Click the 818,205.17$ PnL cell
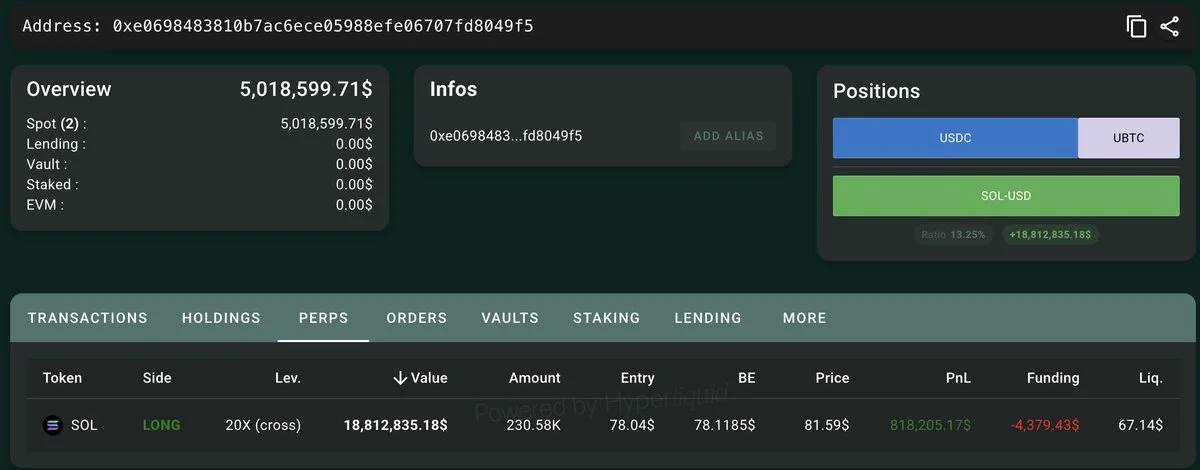 (930, 425)
